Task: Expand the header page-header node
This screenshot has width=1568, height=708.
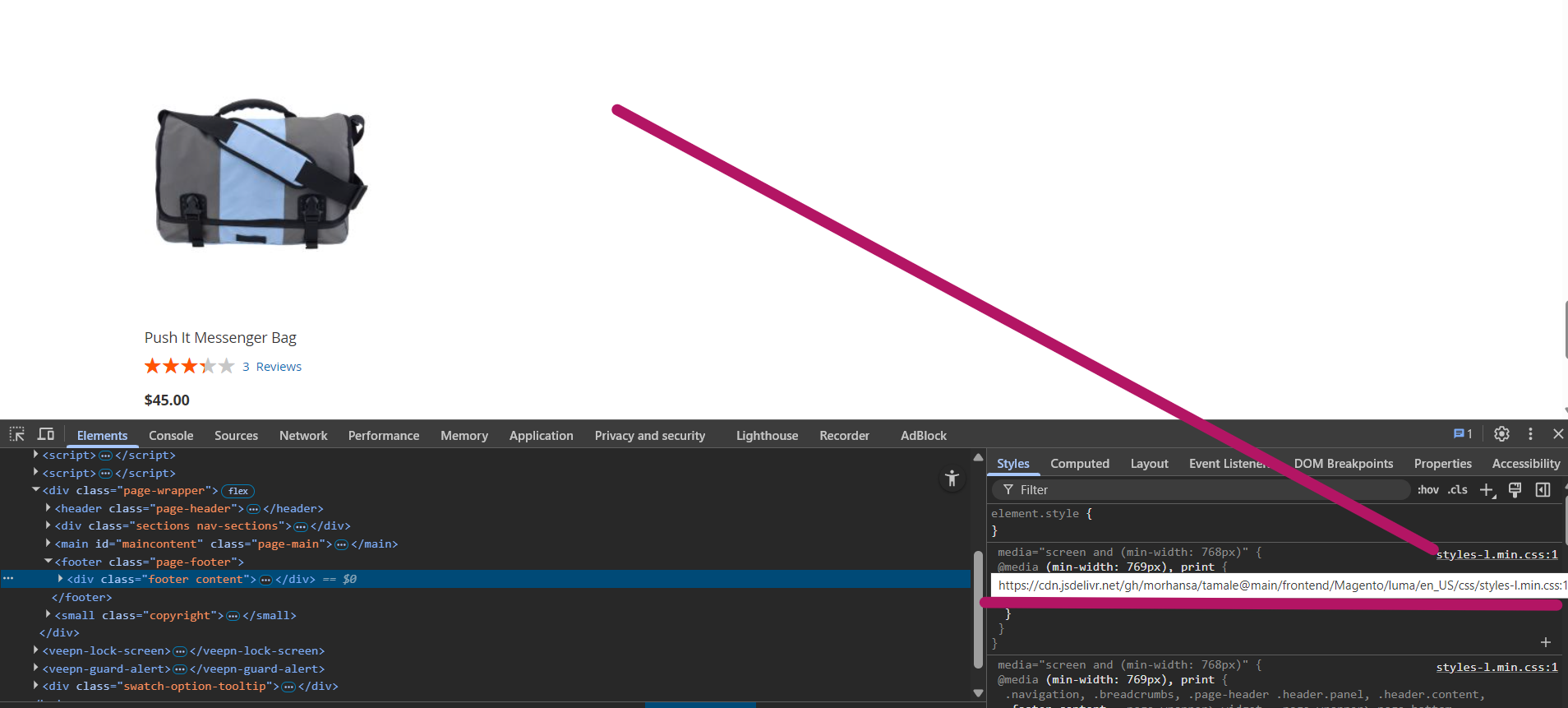Action: (x=48, y=508)
